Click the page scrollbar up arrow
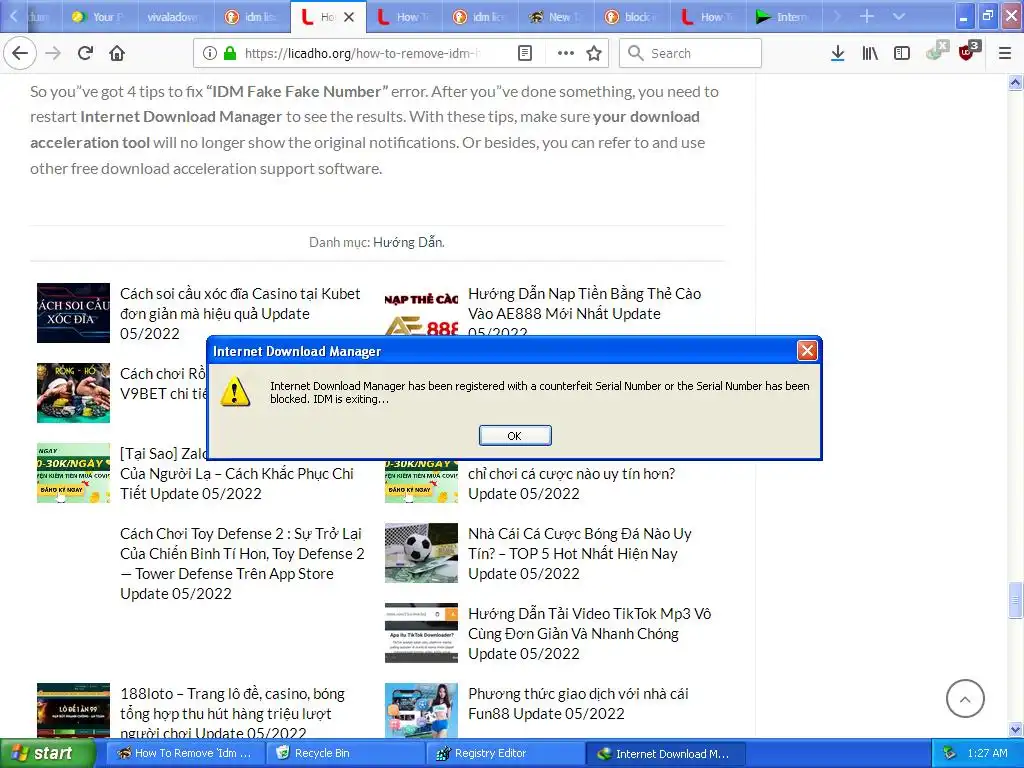The image size is (1024, 768). pos(1015,82)
